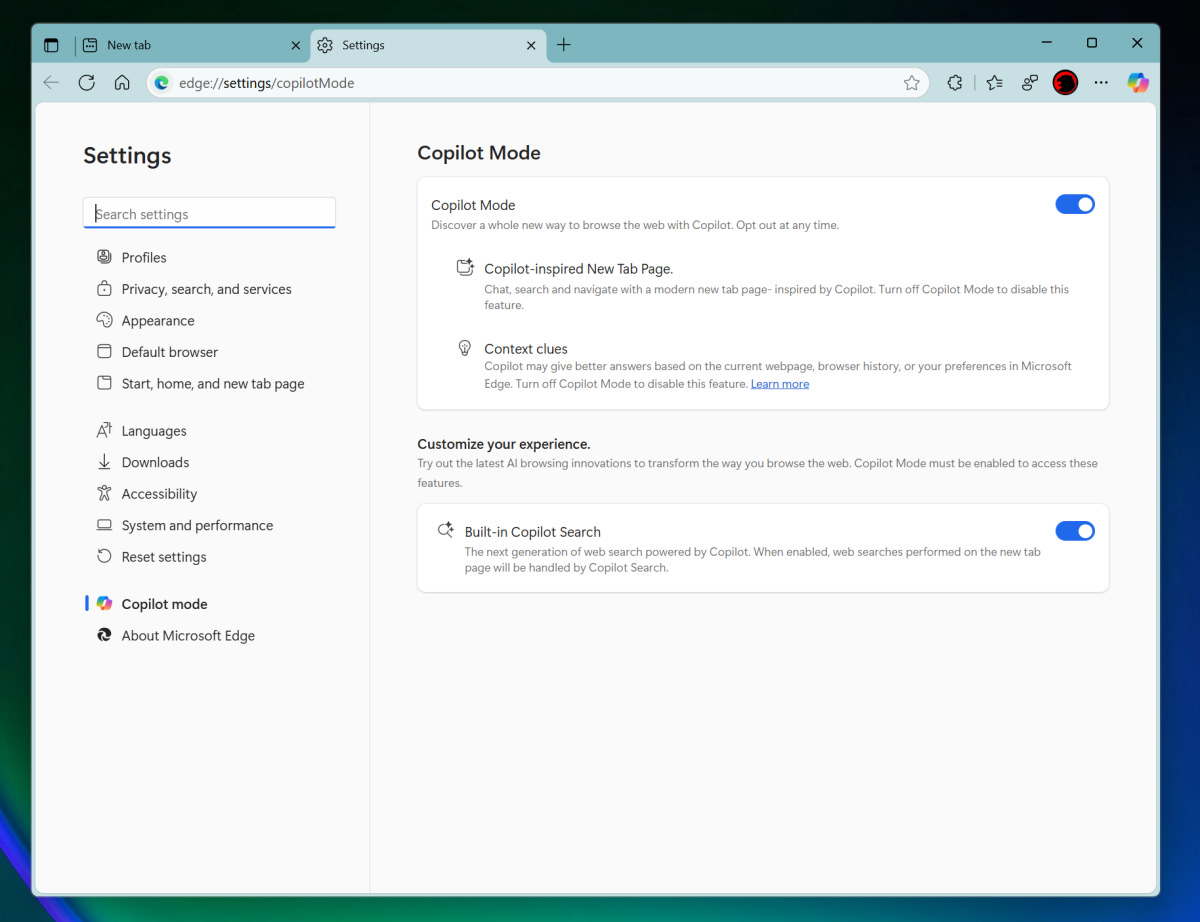
Task: Reload the page with the refresh icon
Action: click(x=86, y=83)
